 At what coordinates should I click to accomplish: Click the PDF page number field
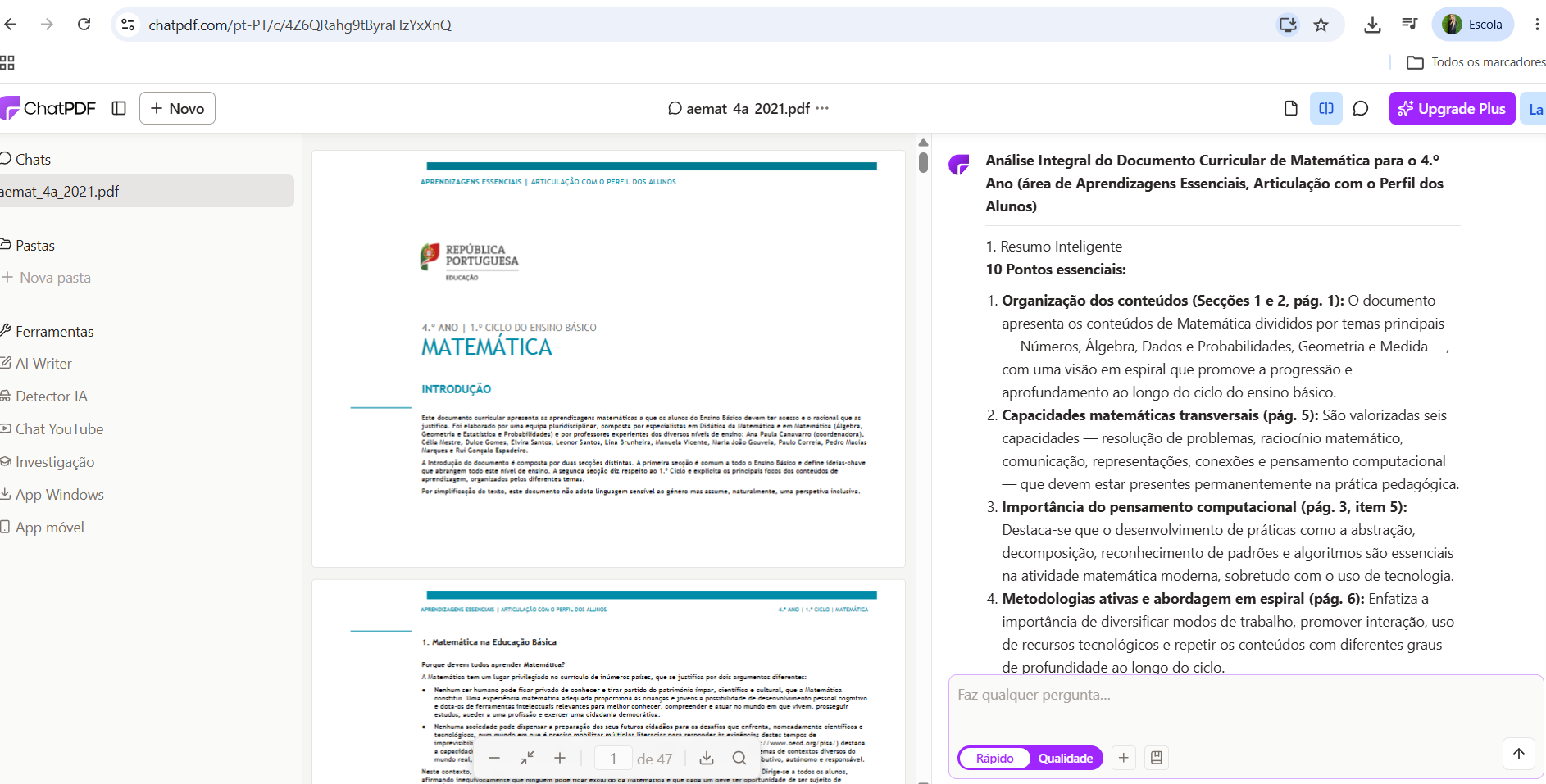613,759
